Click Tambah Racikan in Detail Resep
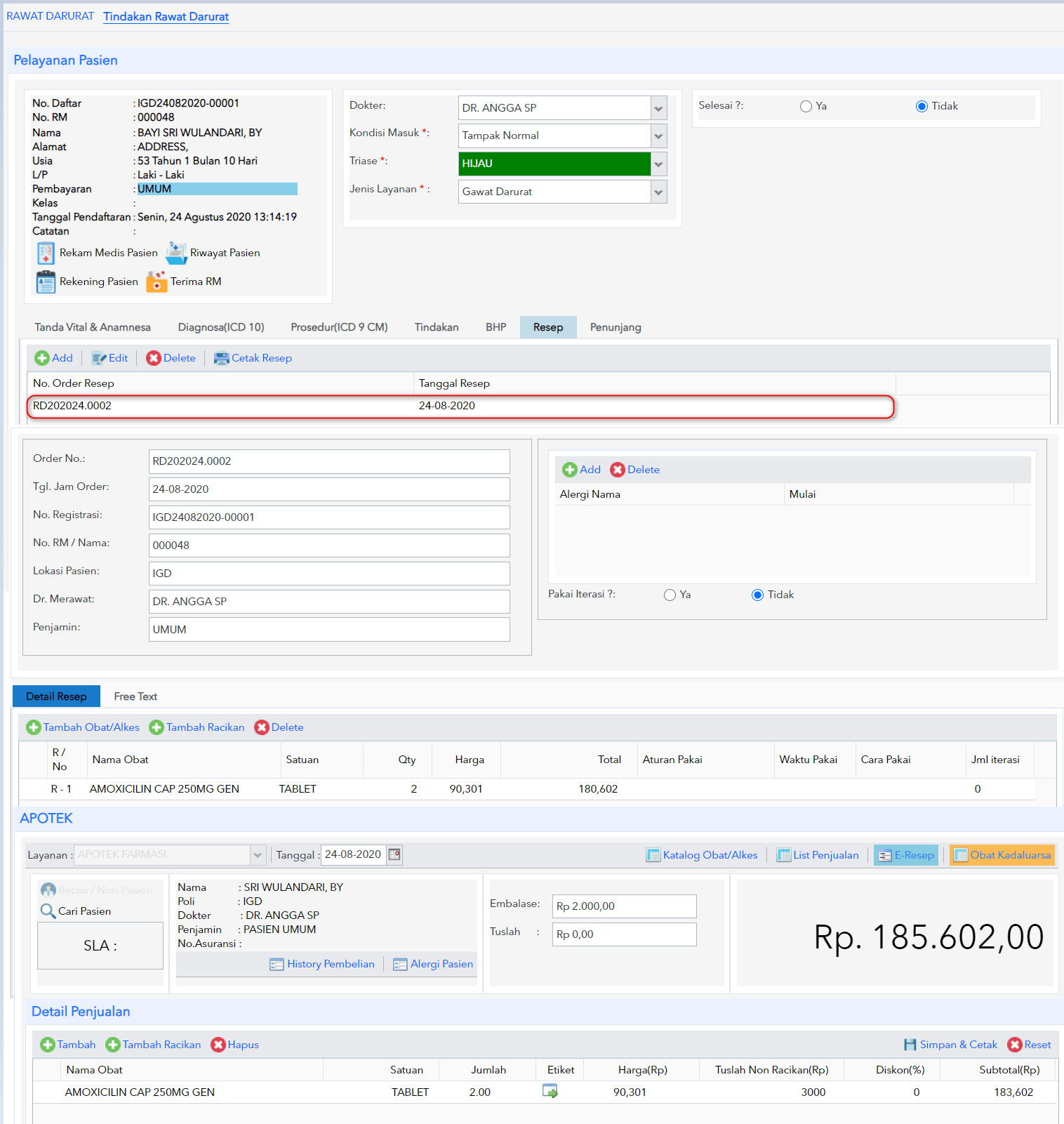1064x1124 pixels. (197, 727)
